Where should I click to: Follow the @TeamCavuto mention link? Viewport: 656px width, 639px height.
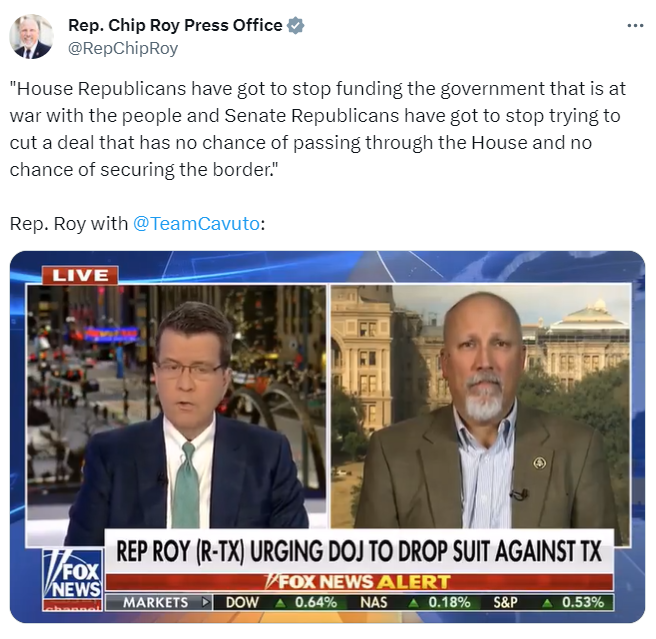[x=197, y=223]
